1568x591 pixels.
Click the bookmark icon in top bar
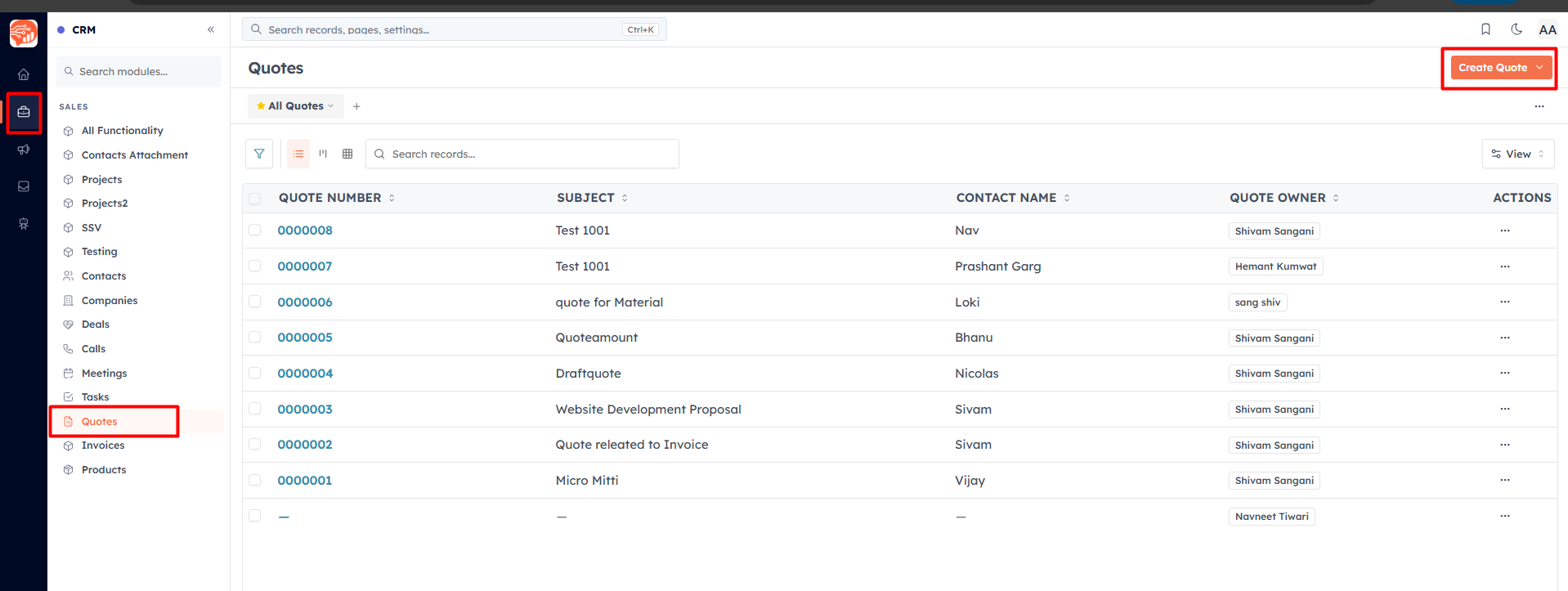[x=1485, y=29]
